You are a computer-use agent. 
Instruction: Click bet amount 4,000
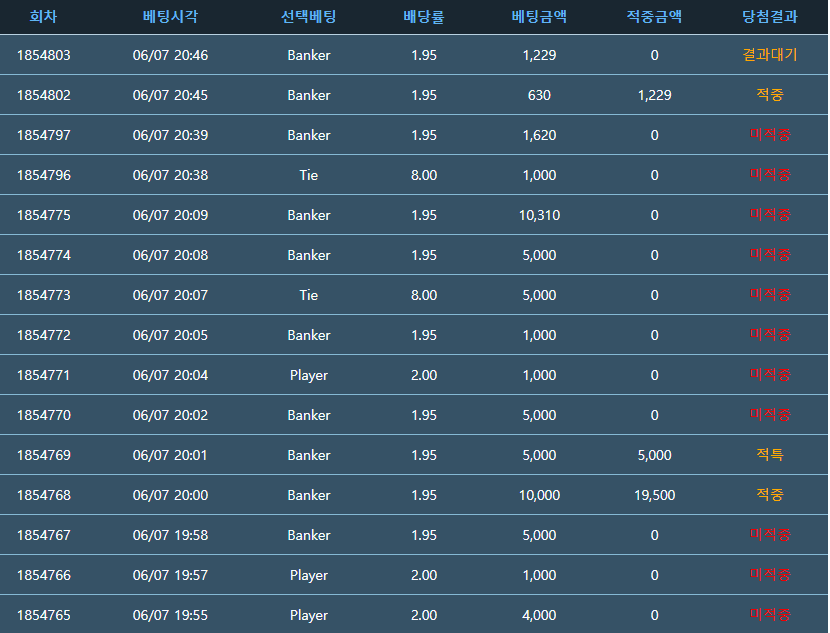[539, 616]
